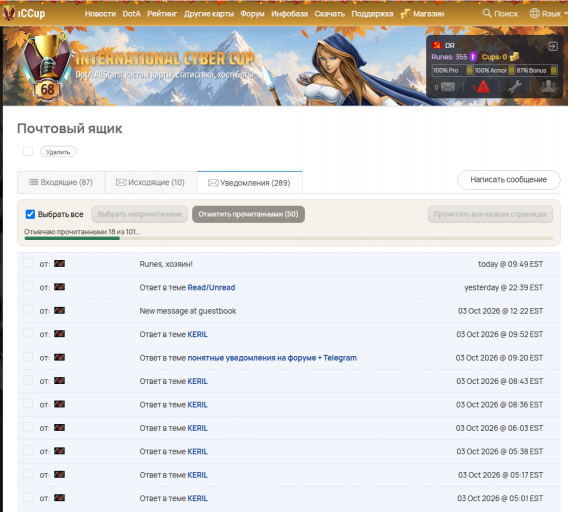This screenshot has width=568, height=512.
Task: Uncheck the Выбрать все checkbox
Action: tap(30, 214)
